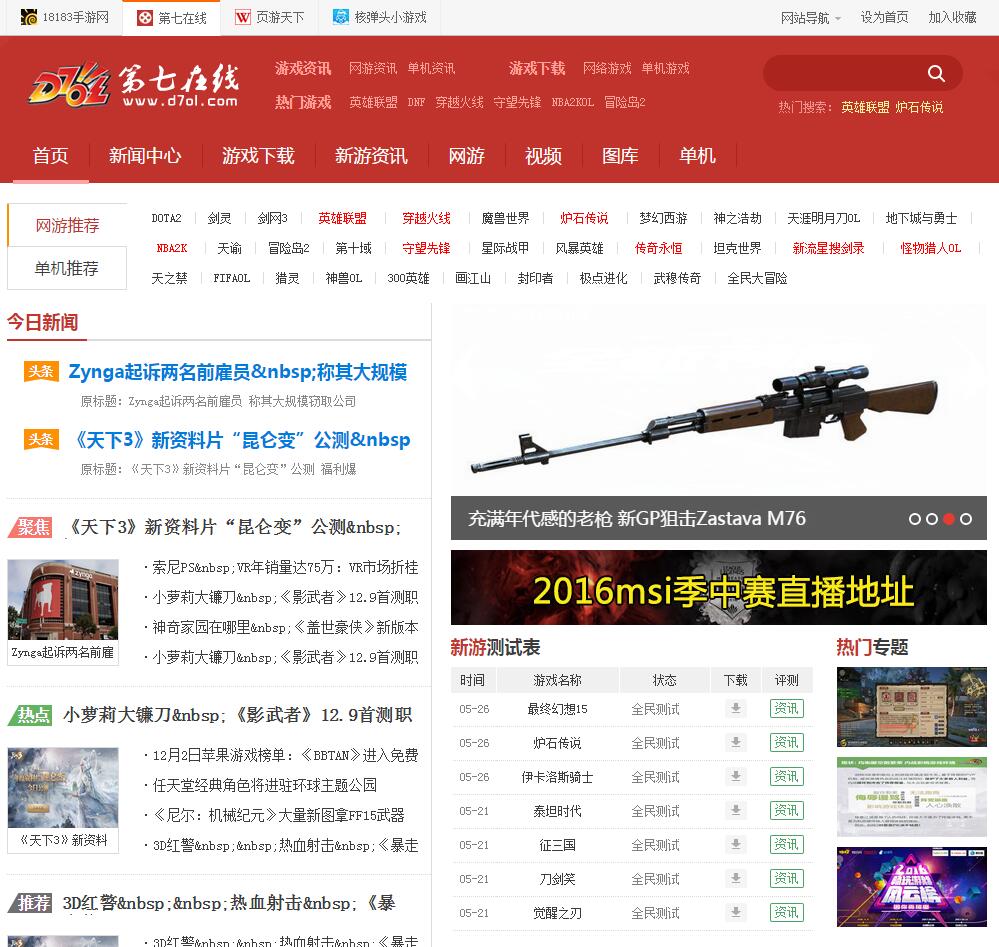The image size is (999, 947).
Task: Click the 全民大冒险 game link
Action: coord(757,278)
